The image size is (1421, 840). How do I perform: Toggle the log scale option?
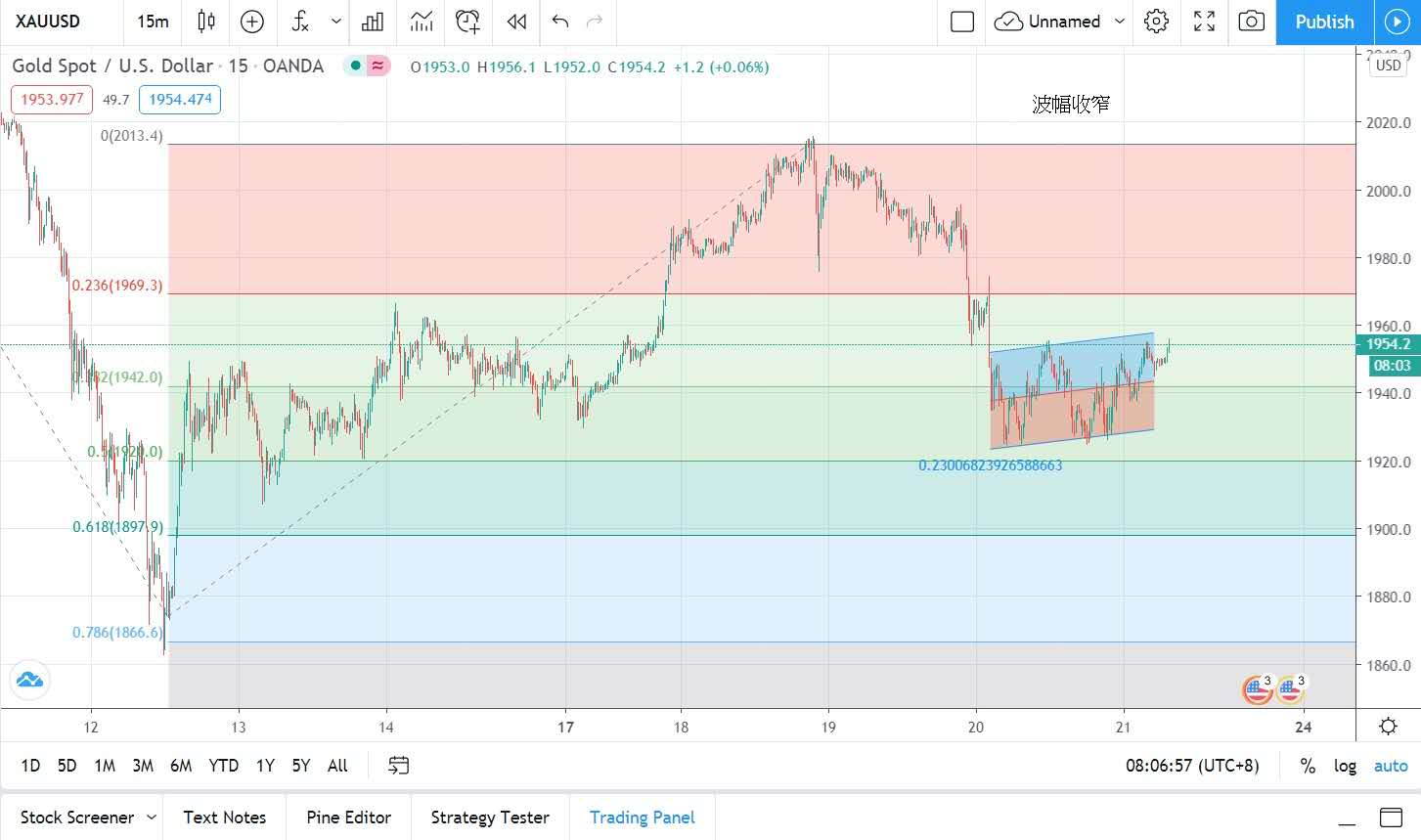pos(1345,766)
